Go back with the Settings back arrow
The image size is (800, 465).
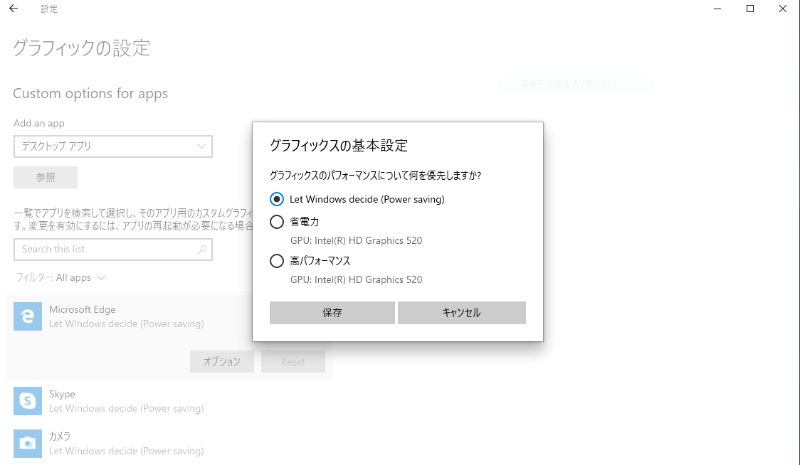(14, 8)
